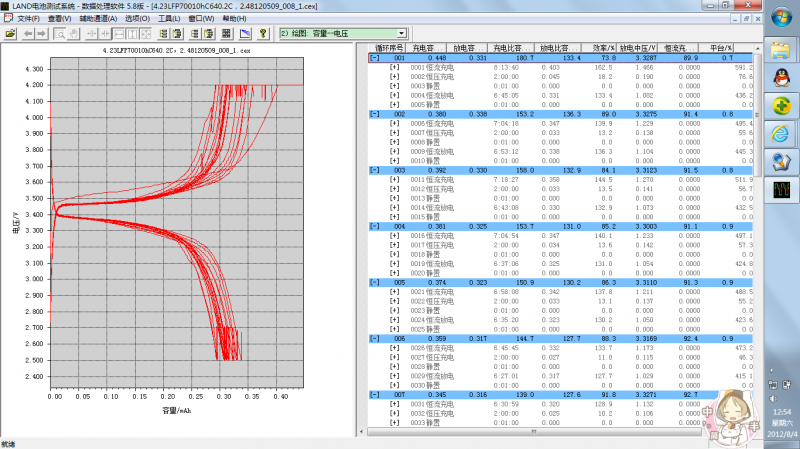This screenshot has height=449, width=800.
Task: Click the back arrow toolbar icon
Action: pyautogui.click(x=28, y=33)
